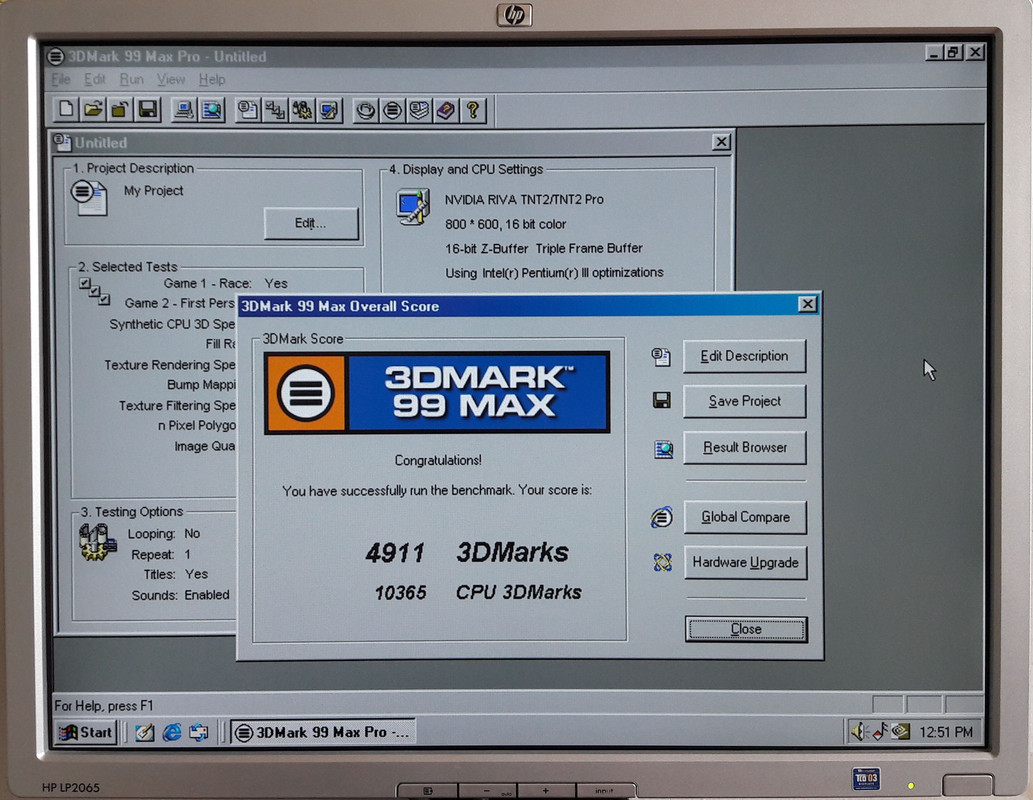1033x800 pixels.
Task: Click the music note tray icon
Action: point(879,731)
